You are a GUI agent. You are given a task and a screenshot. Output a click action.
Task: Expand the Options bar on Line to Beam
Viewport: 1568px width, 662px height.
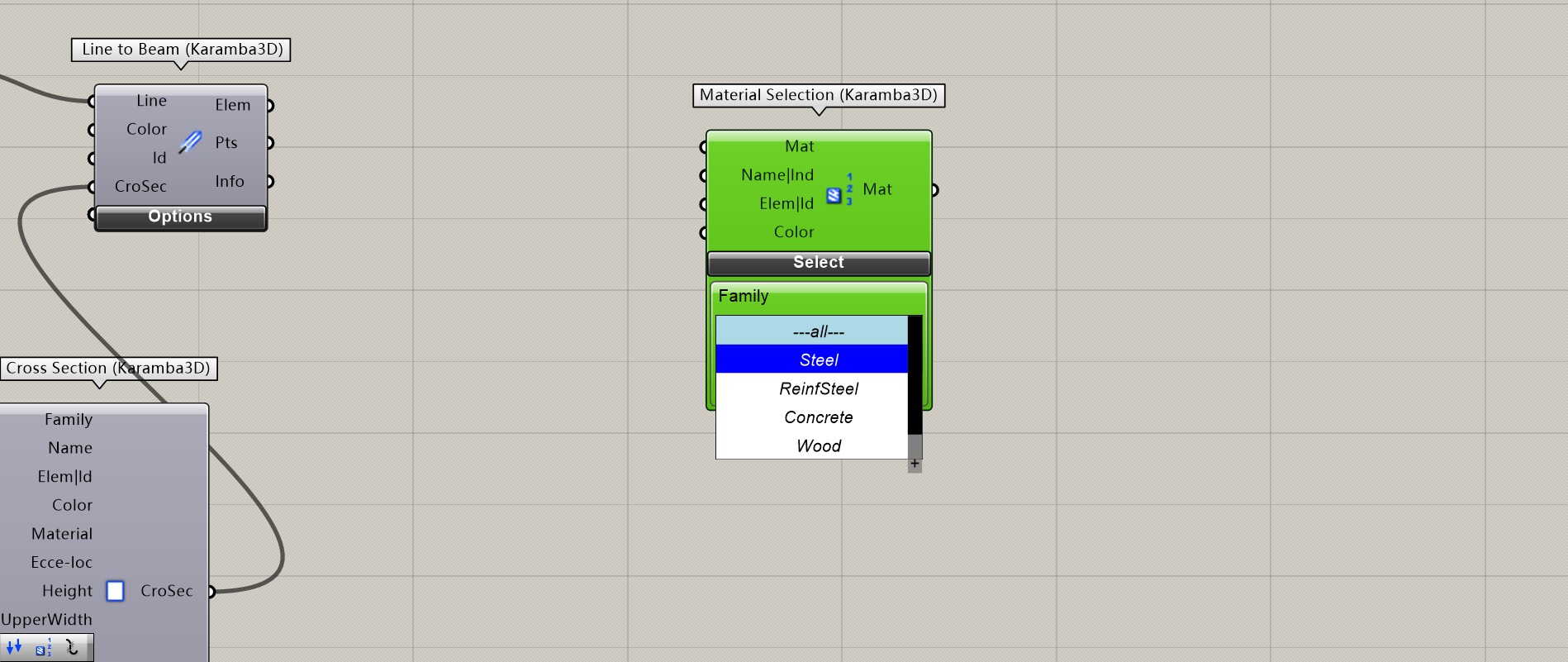180,217
